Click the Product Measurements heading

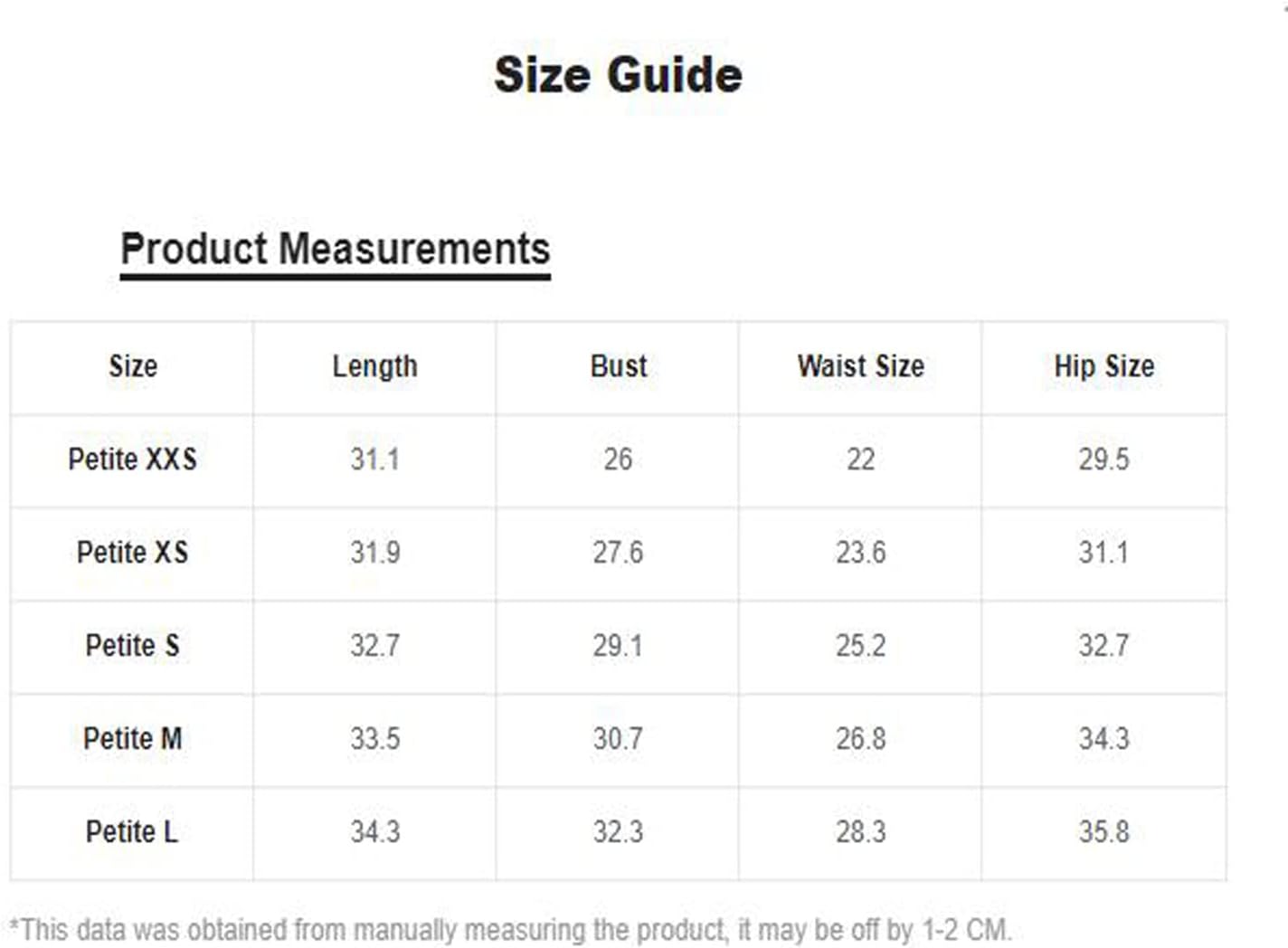pyautogui.click(x=336, y=250)
